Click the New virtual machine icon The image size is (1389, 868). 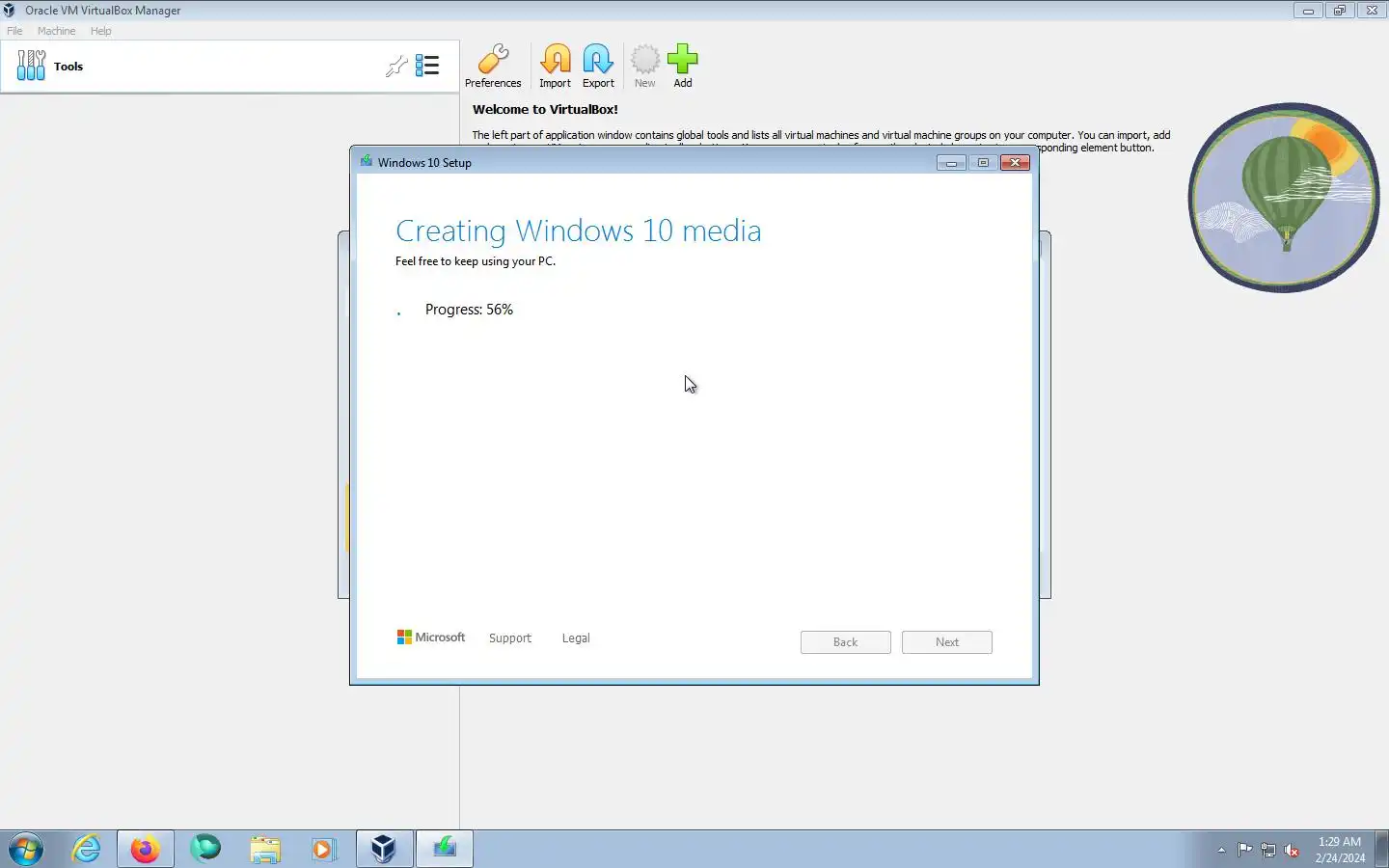644,66
